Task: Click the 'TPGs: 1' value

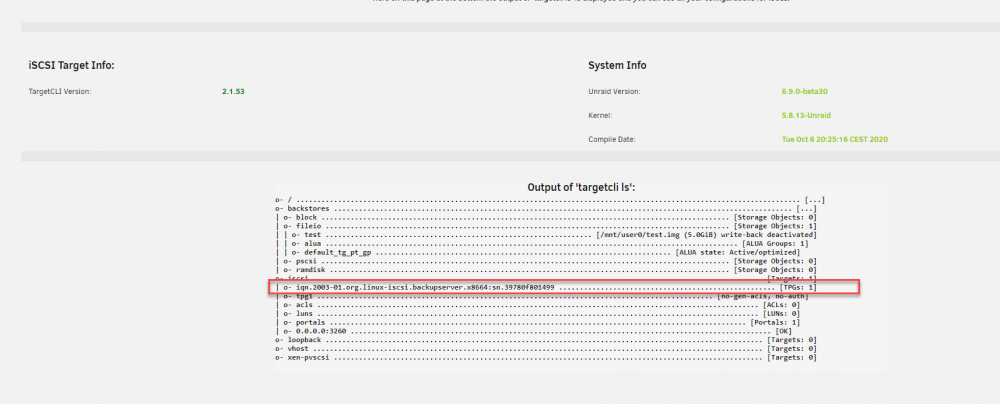Action: pos(798,288)
